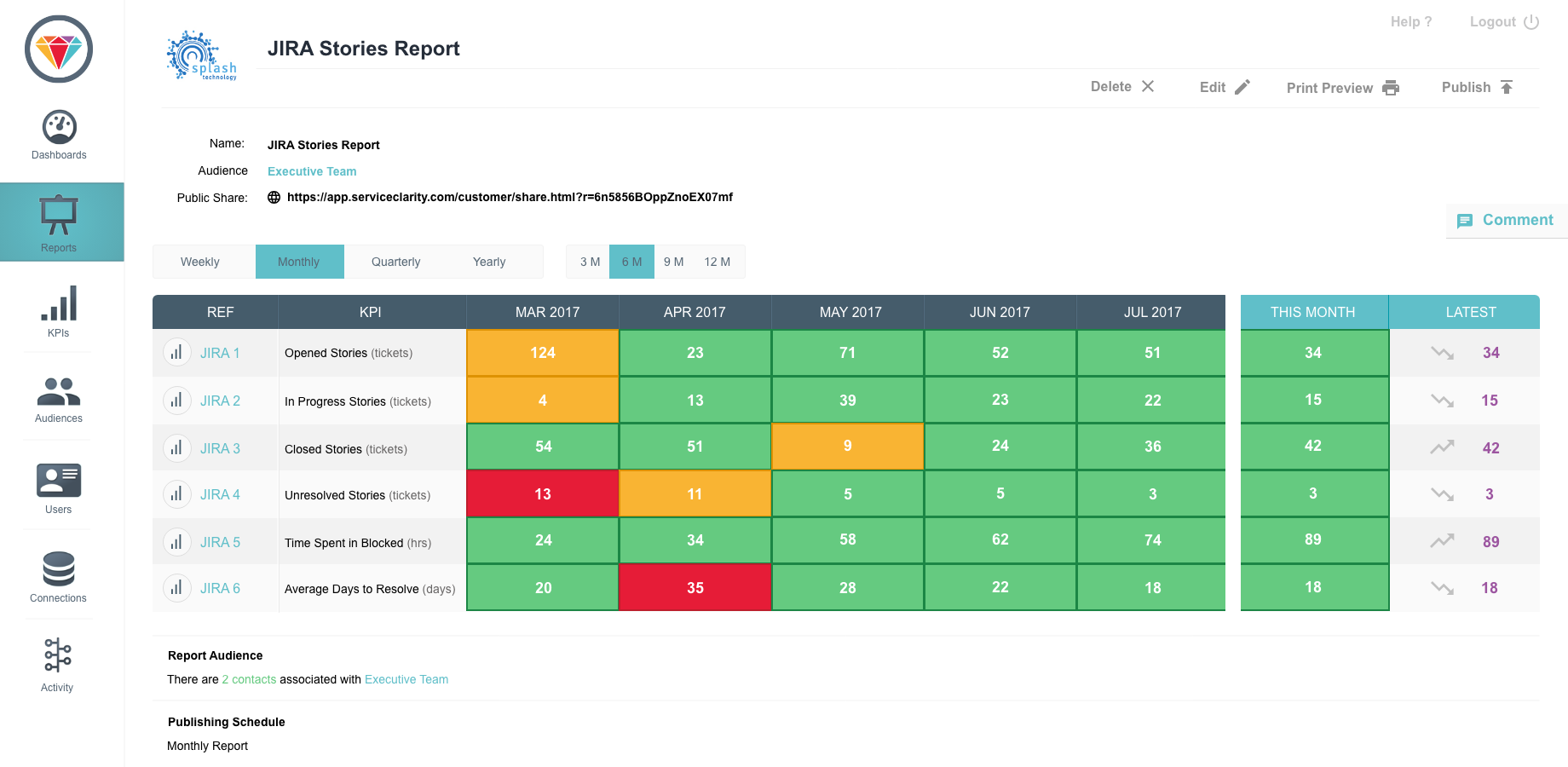The image size is (1568, 767).
Task: Click red 13 cell for Unresolved Stories
Action: click(x=543, y=493)
